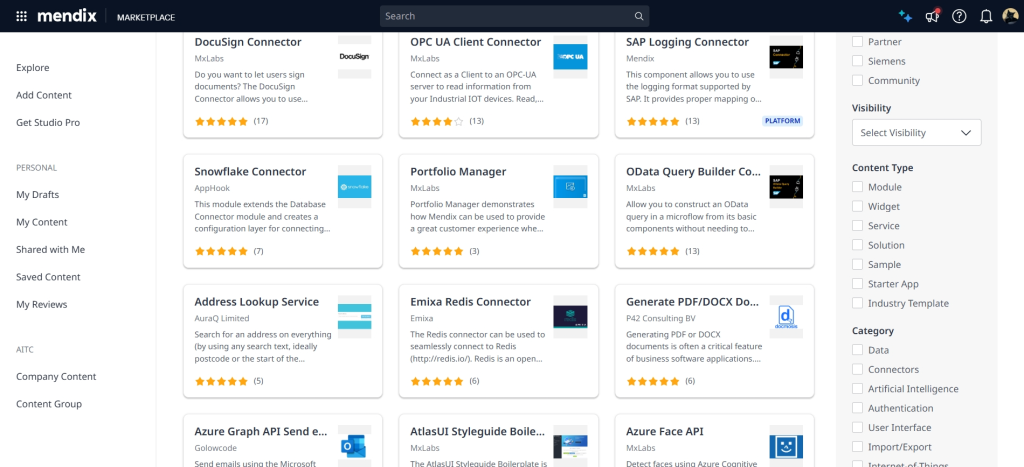Image resolution: width=1024 pixels, height=467 pixels.
Task: Open Company Content
Action: click(56, 376)
